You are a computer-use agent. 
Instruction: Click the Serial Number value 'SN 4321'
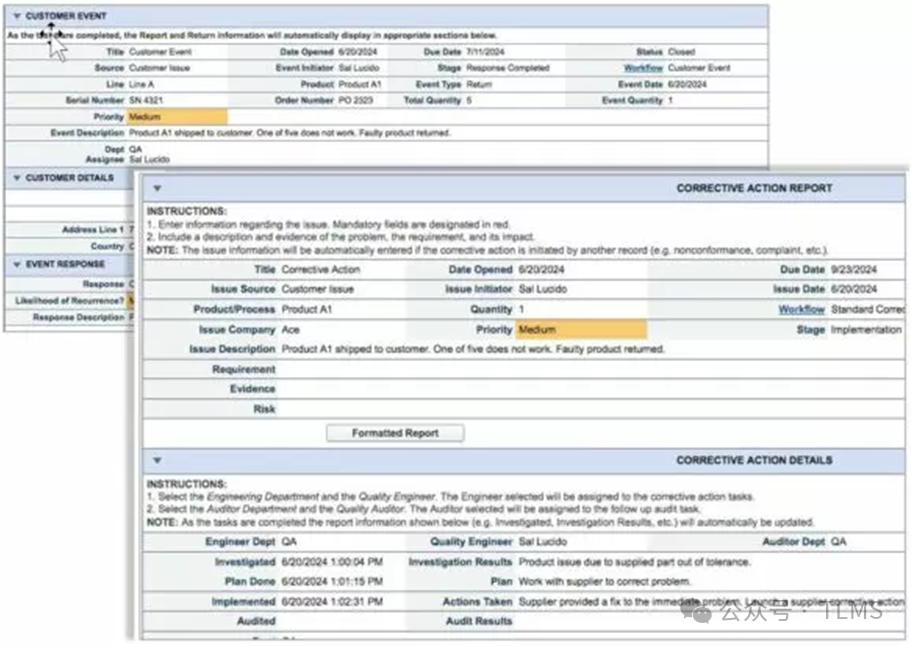click(x=146, y=101)
